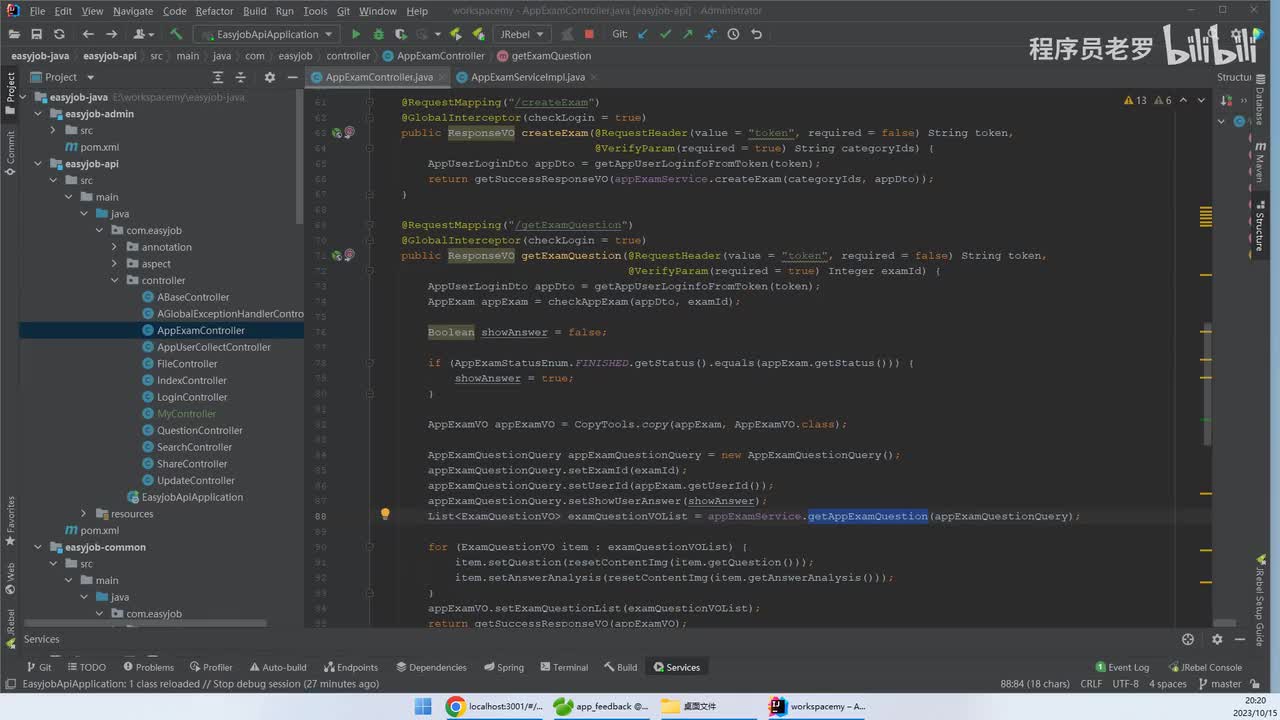1280x720 pixels.
Task: Click the Collapse All icon in Project panel
Action: click(241, 77)
